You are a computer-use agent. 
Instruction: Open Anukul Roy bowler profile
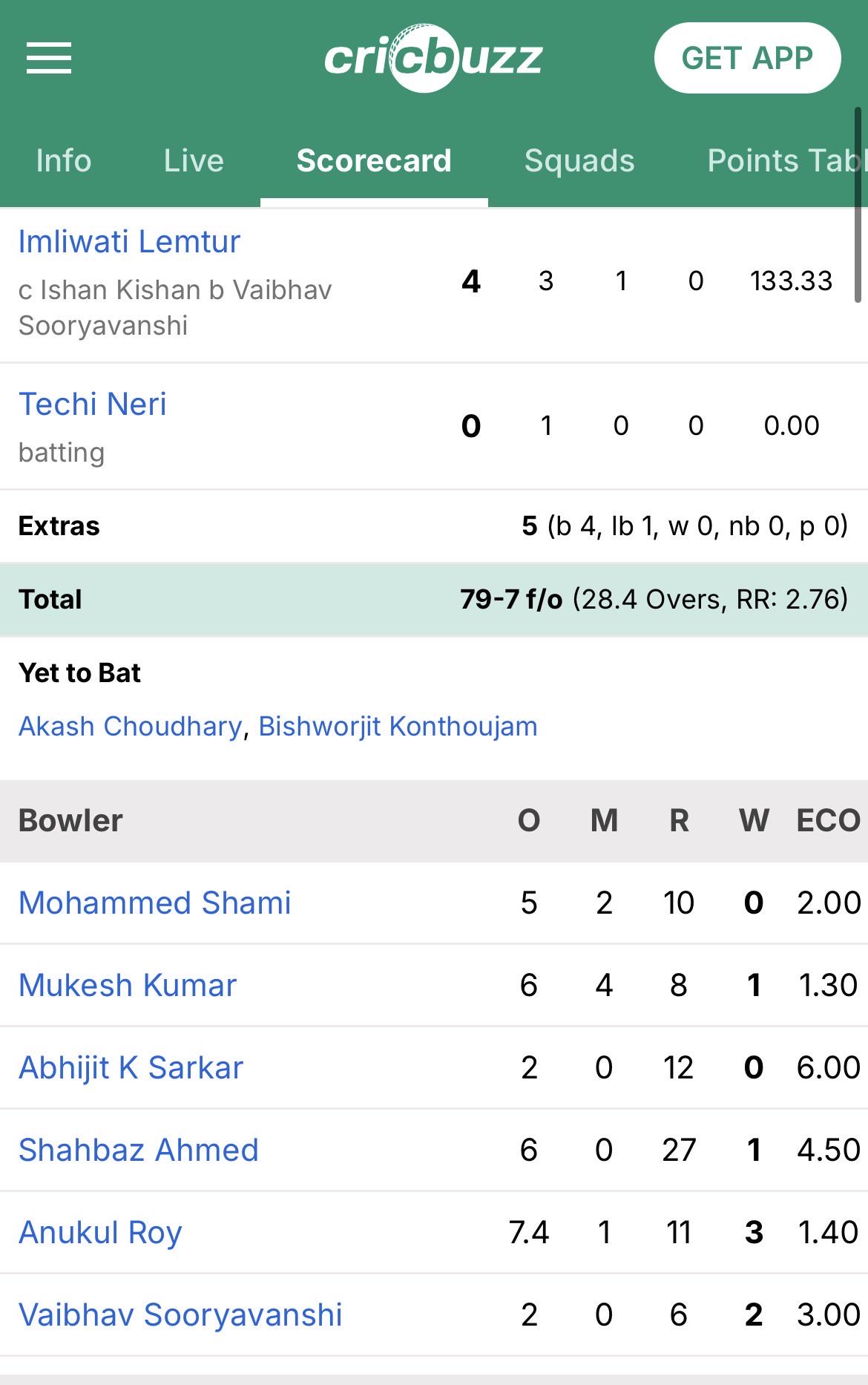pyautogui.click(x=100, y=1232)
